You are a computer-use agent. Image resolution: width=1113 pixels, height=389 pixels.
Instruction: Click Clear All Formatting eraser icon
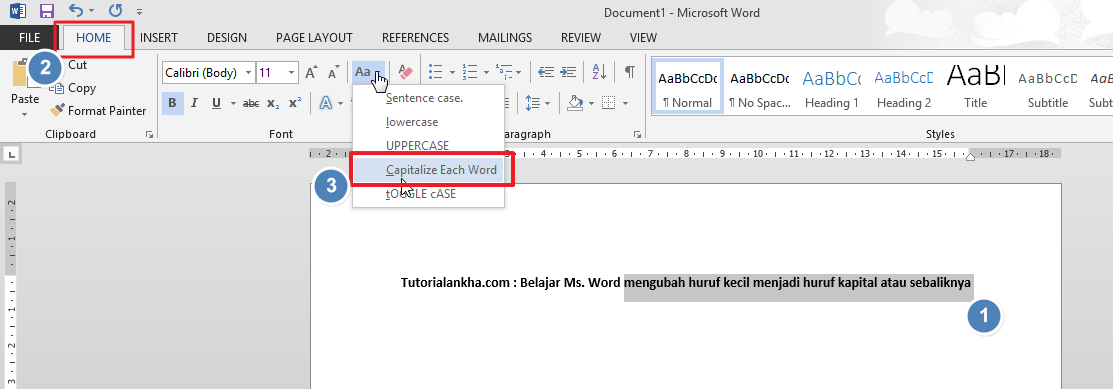405,72
